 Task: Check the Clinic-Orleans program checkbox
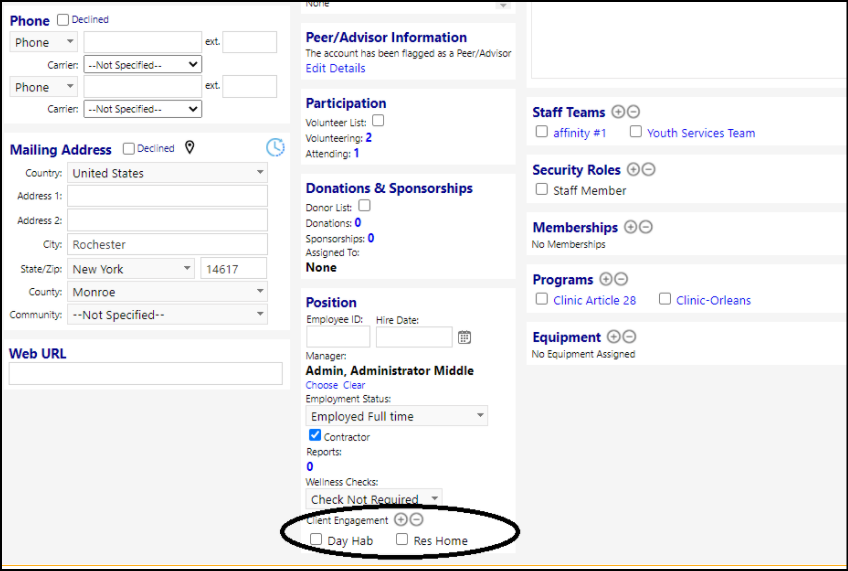click(665, 298)
